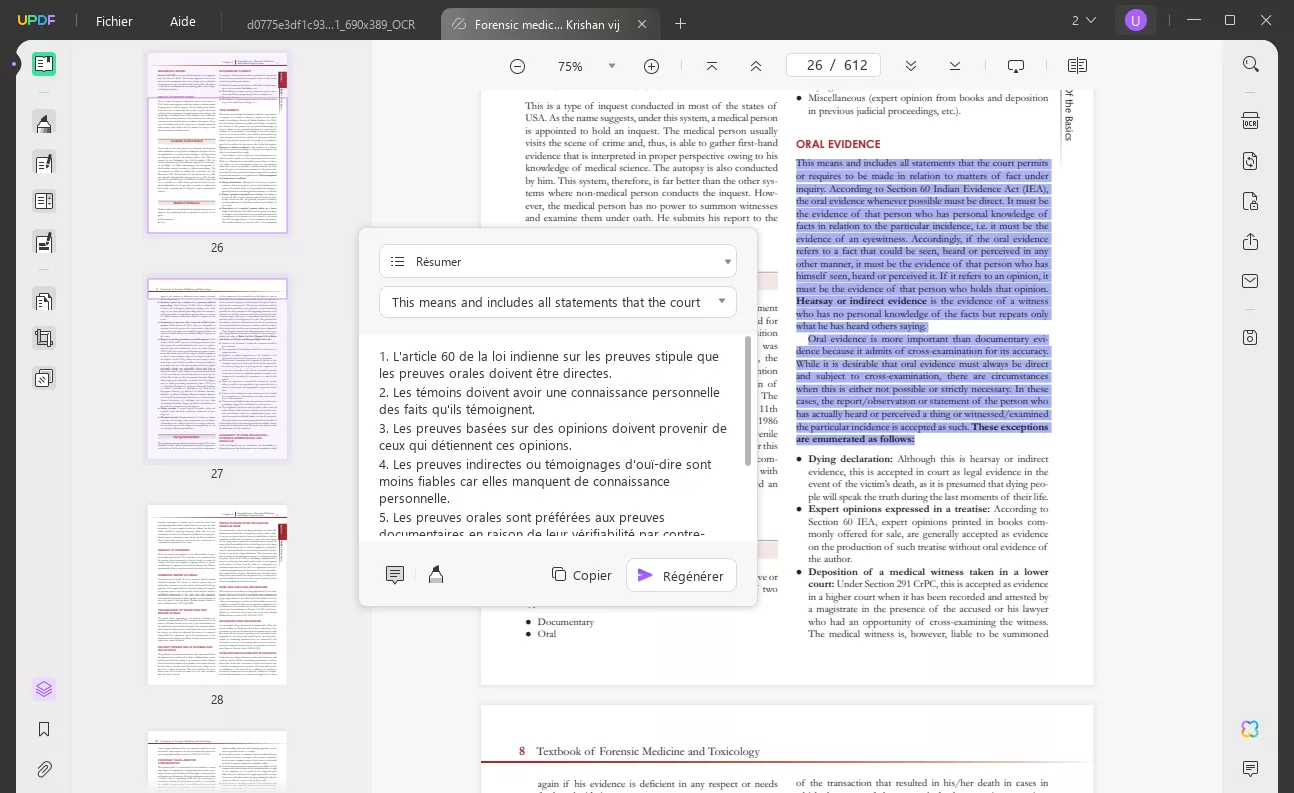Open the Layers panel icon
The width and height of the screenshot is (1294, 793).
click(x=43, y=690)
